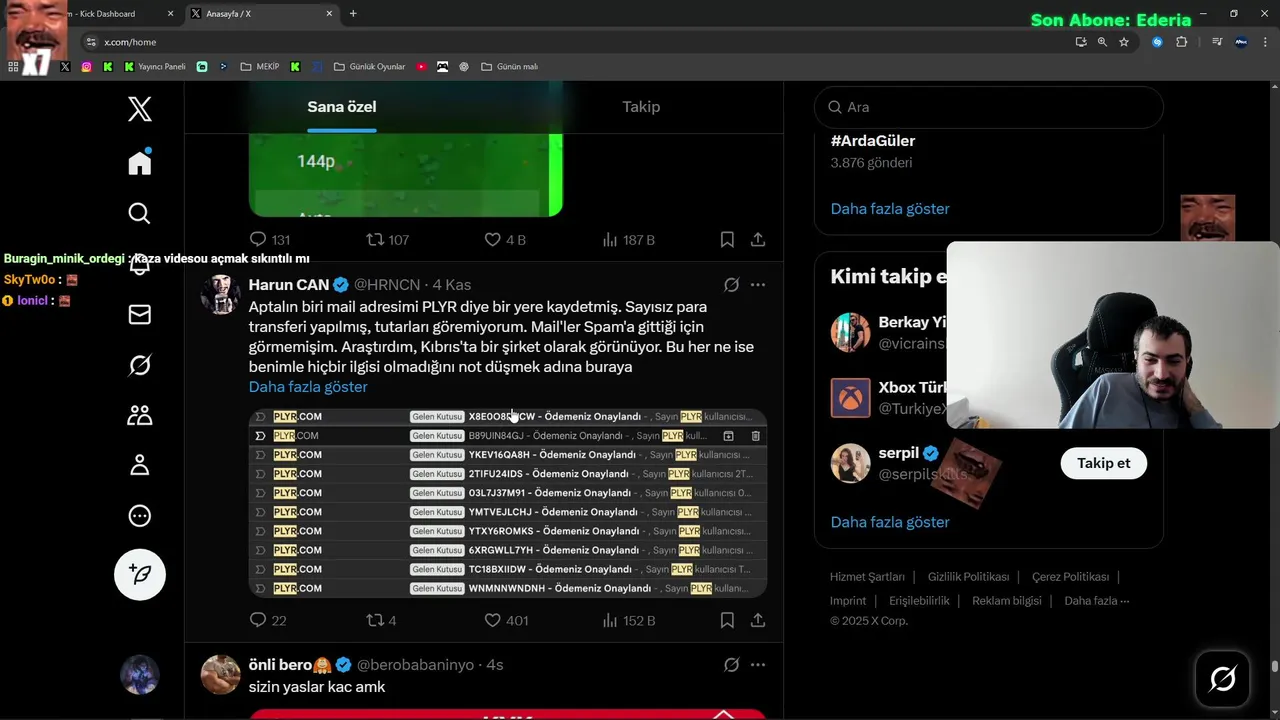The height and width of the screenshot is (720, 1280).
Task: Open the floating Grok button at bottom right
Action: 1222,679
